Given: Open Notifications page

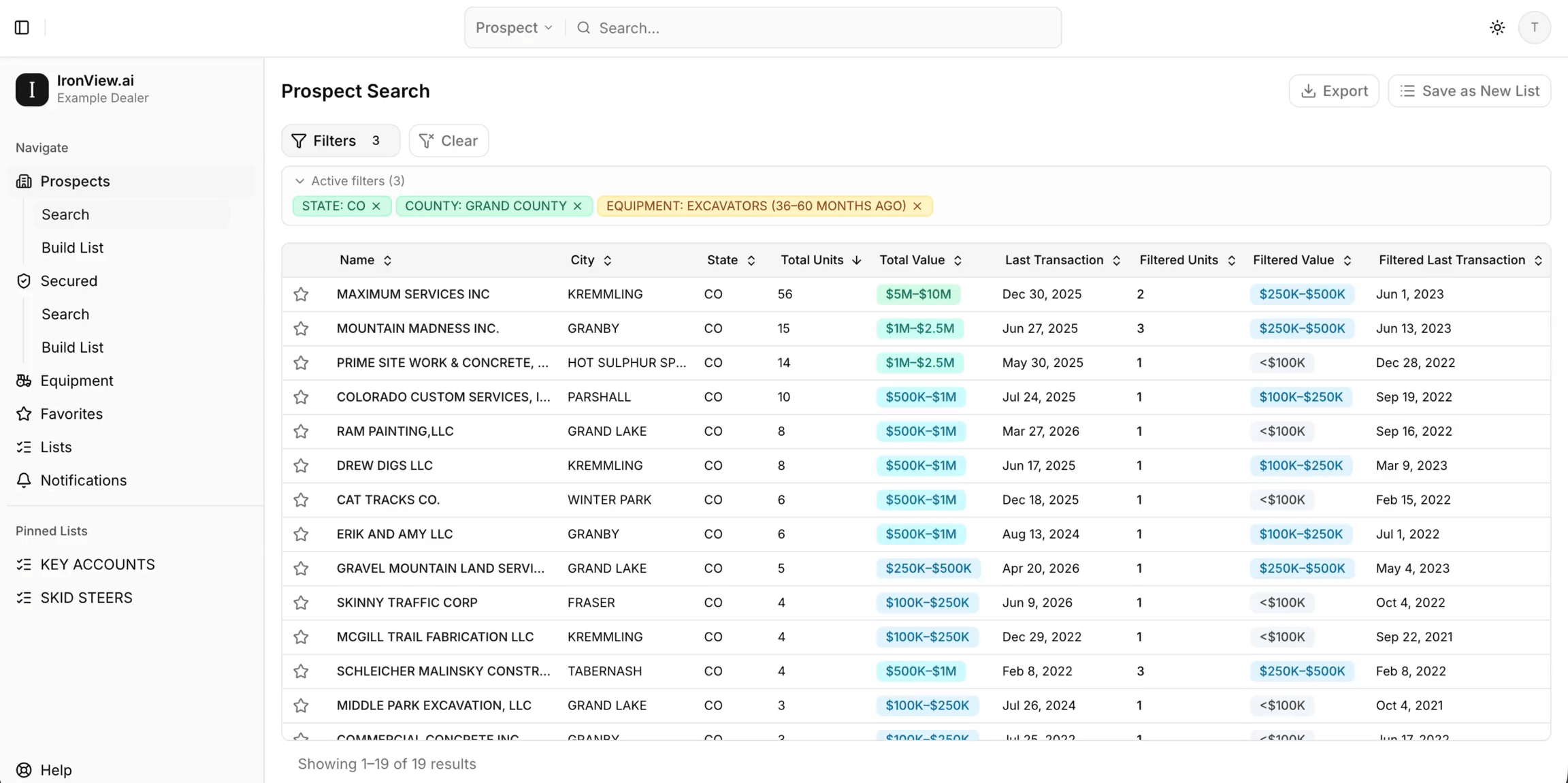Looking at the screenshot, I should 131,481.
